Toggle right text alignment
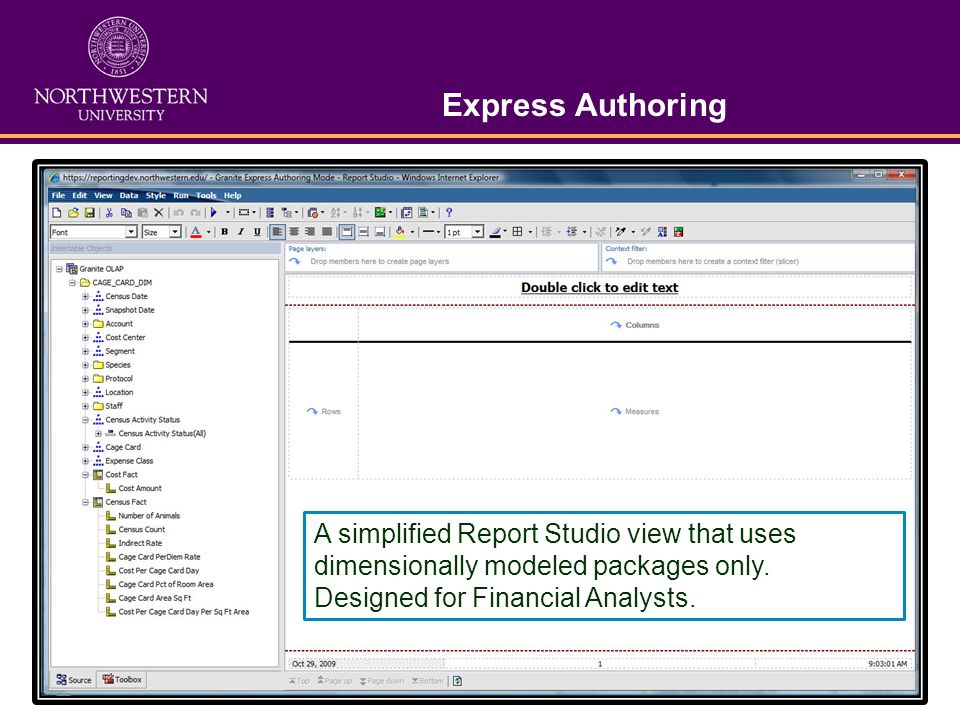The width and height of the screenshot is (960, 720). click(310, 231)
